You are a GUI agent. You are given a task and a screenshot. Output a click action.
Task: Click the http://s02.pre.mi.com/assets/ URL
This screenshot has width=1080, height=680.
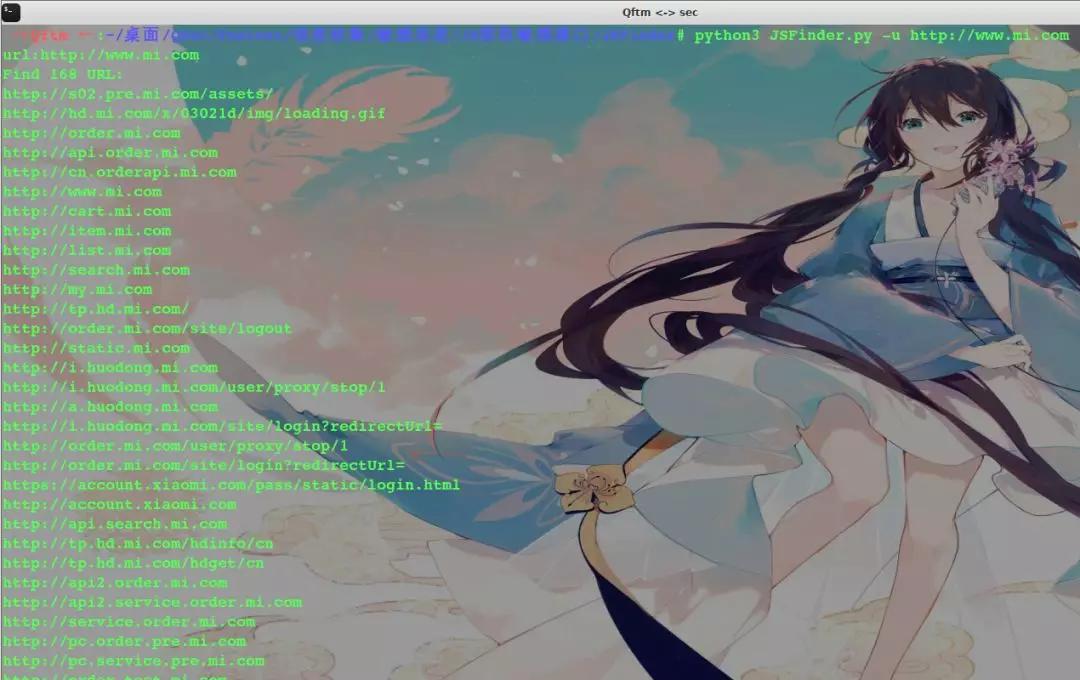click(x=138, y=94)
